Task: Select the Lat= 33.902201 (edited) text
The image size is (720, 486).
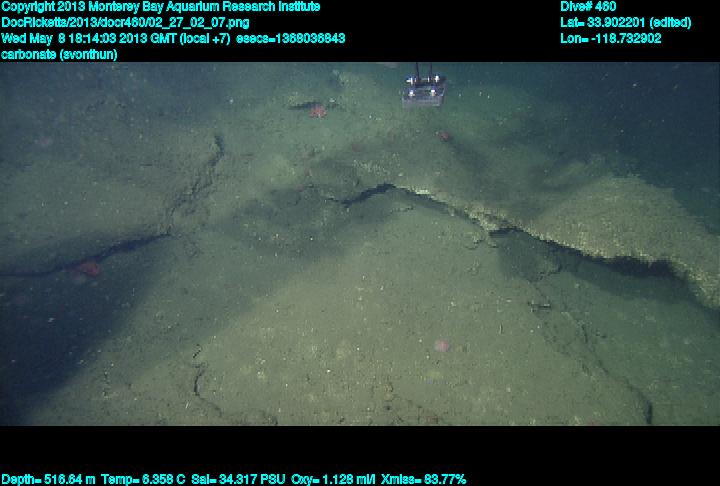Action: coord(625,23)
